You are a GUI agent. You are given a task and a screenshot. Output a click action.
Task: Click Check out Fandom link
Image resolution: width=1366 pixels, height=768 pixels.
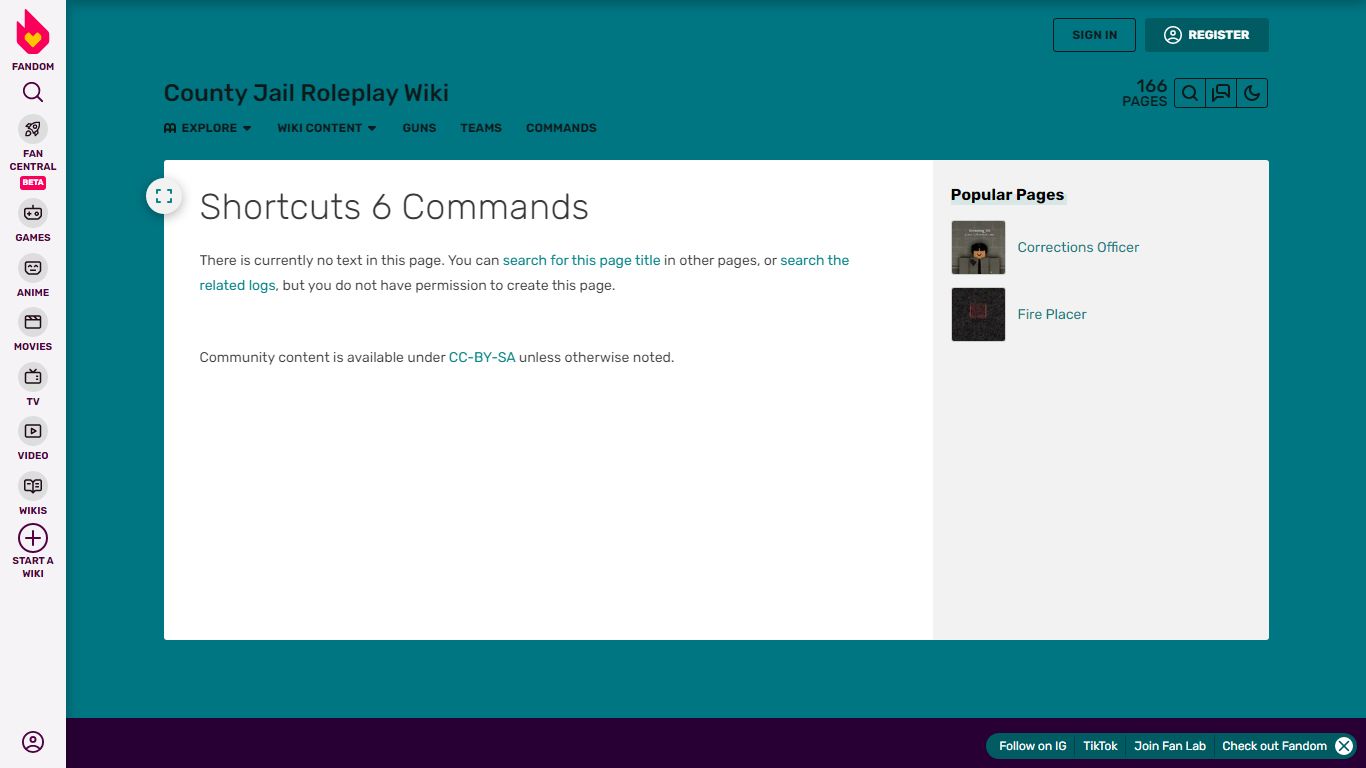(1274, 746)
